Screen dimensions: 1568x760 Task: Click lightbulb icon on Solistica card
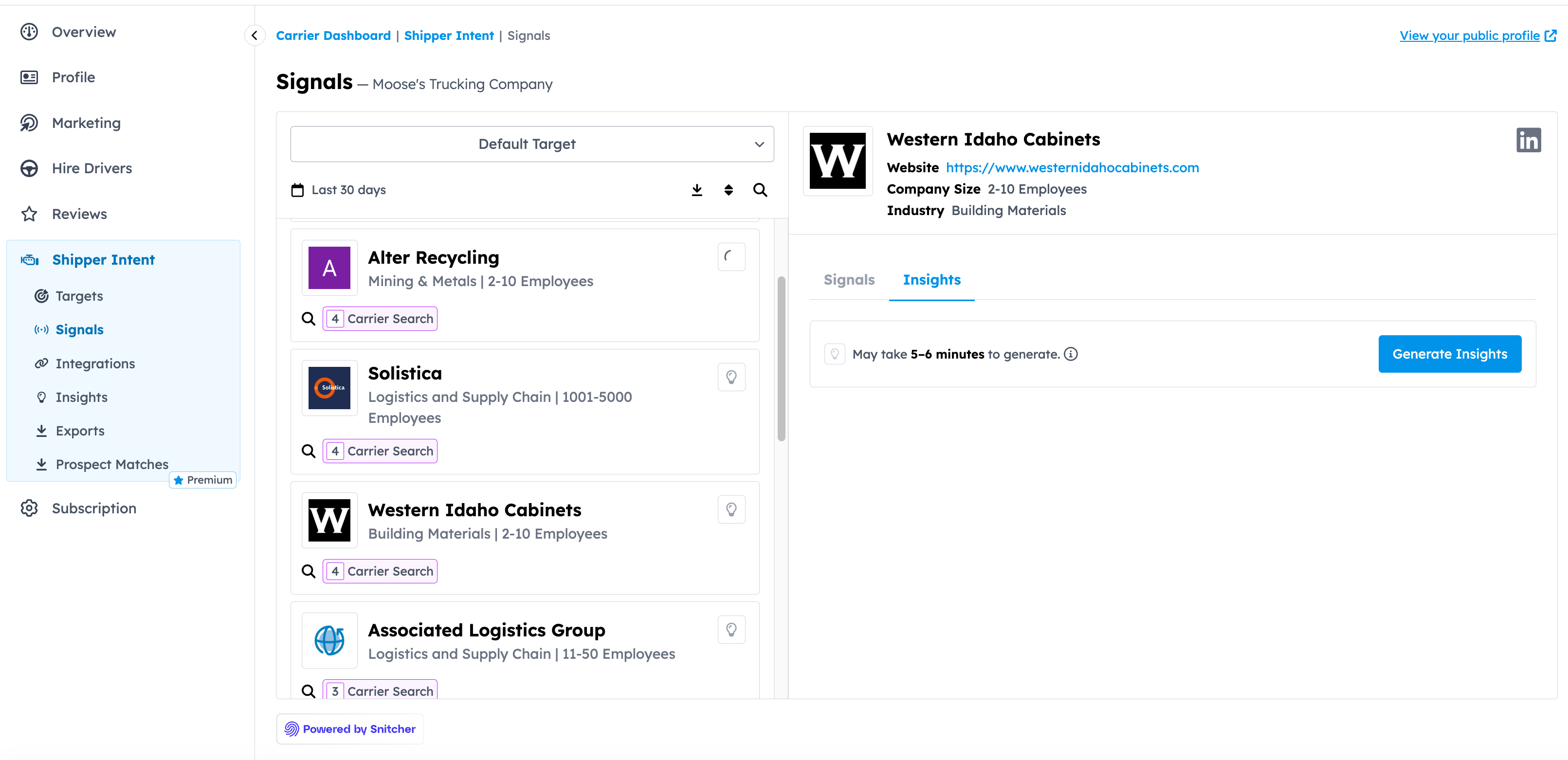pyautogui.click(x=731, y=377)
